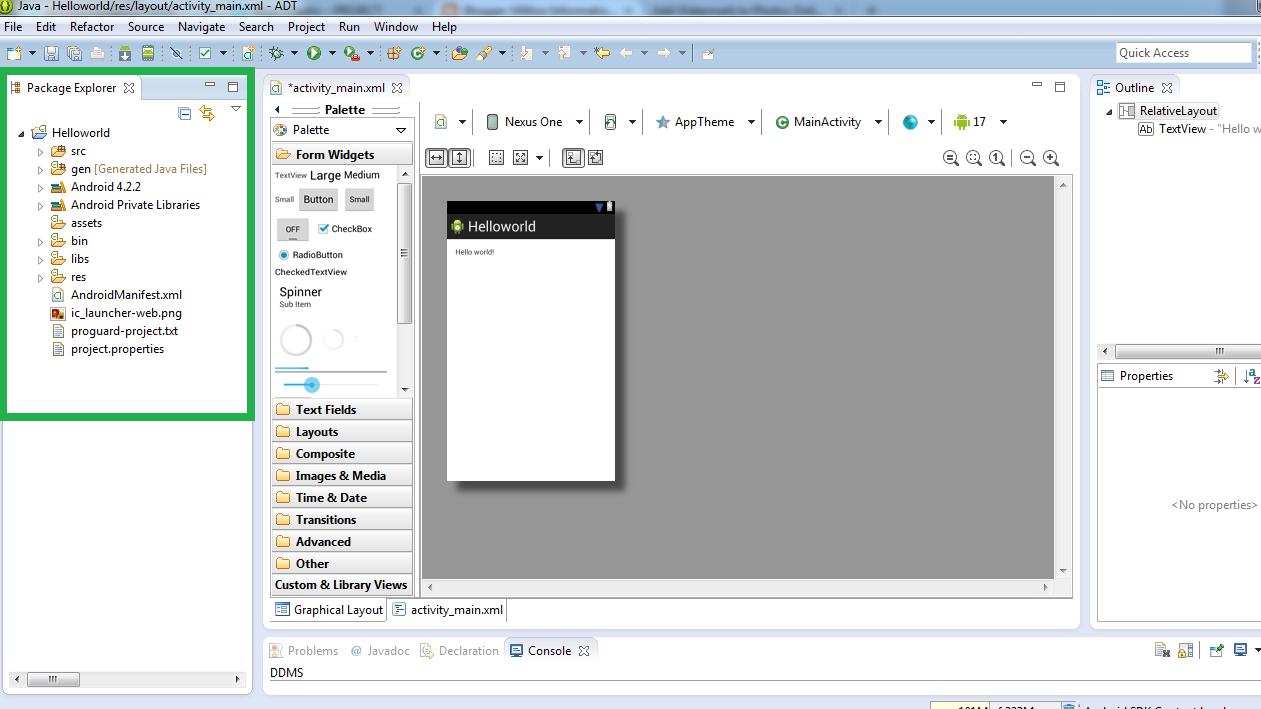
Task: Click the Quick Access search field
Action: click(x=1184, y=53)
